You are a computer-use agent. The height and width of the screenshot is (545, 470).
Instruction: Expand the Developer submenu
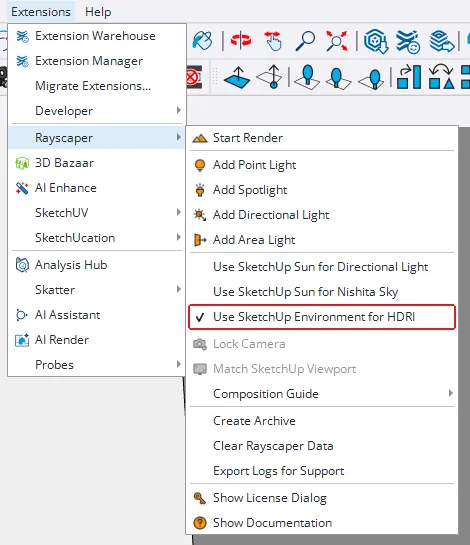coord(96,111)
